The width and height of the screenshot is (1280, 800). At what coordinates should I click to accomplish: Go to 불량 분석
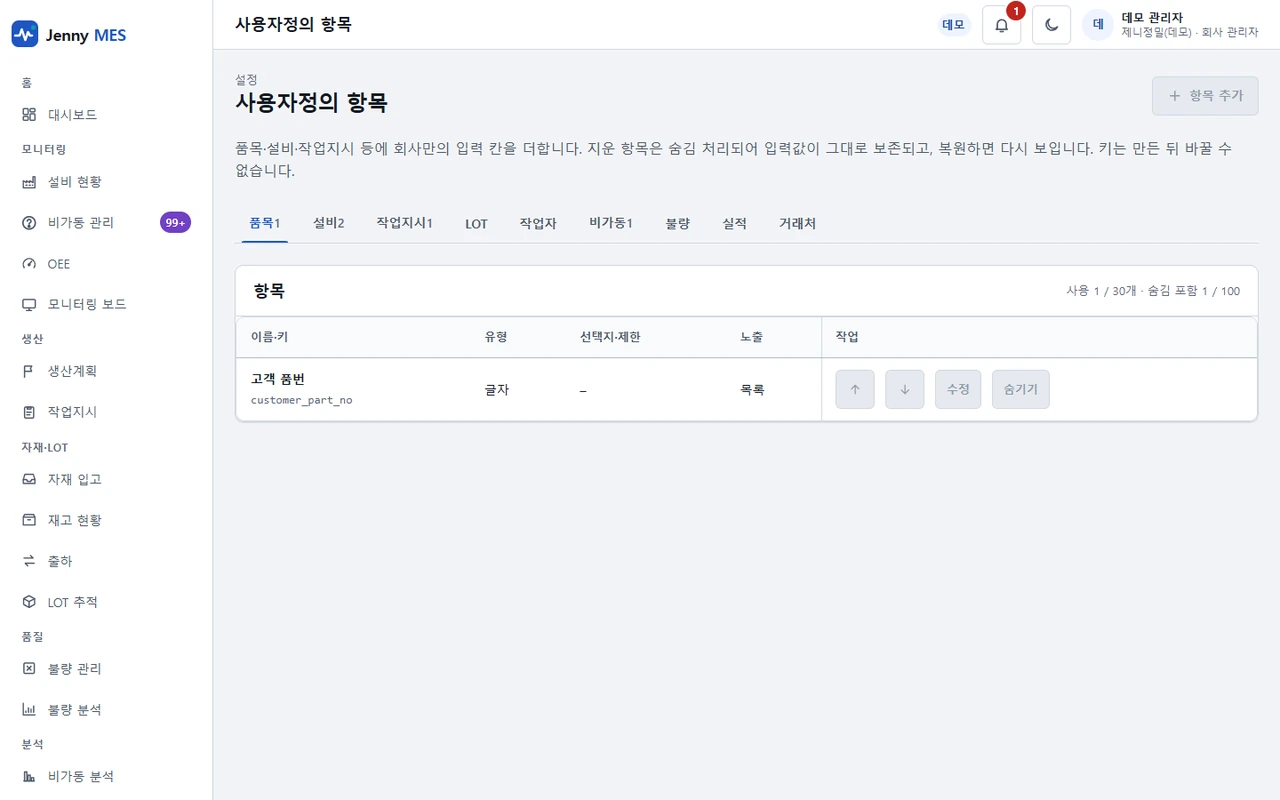(x=106, y=710)
